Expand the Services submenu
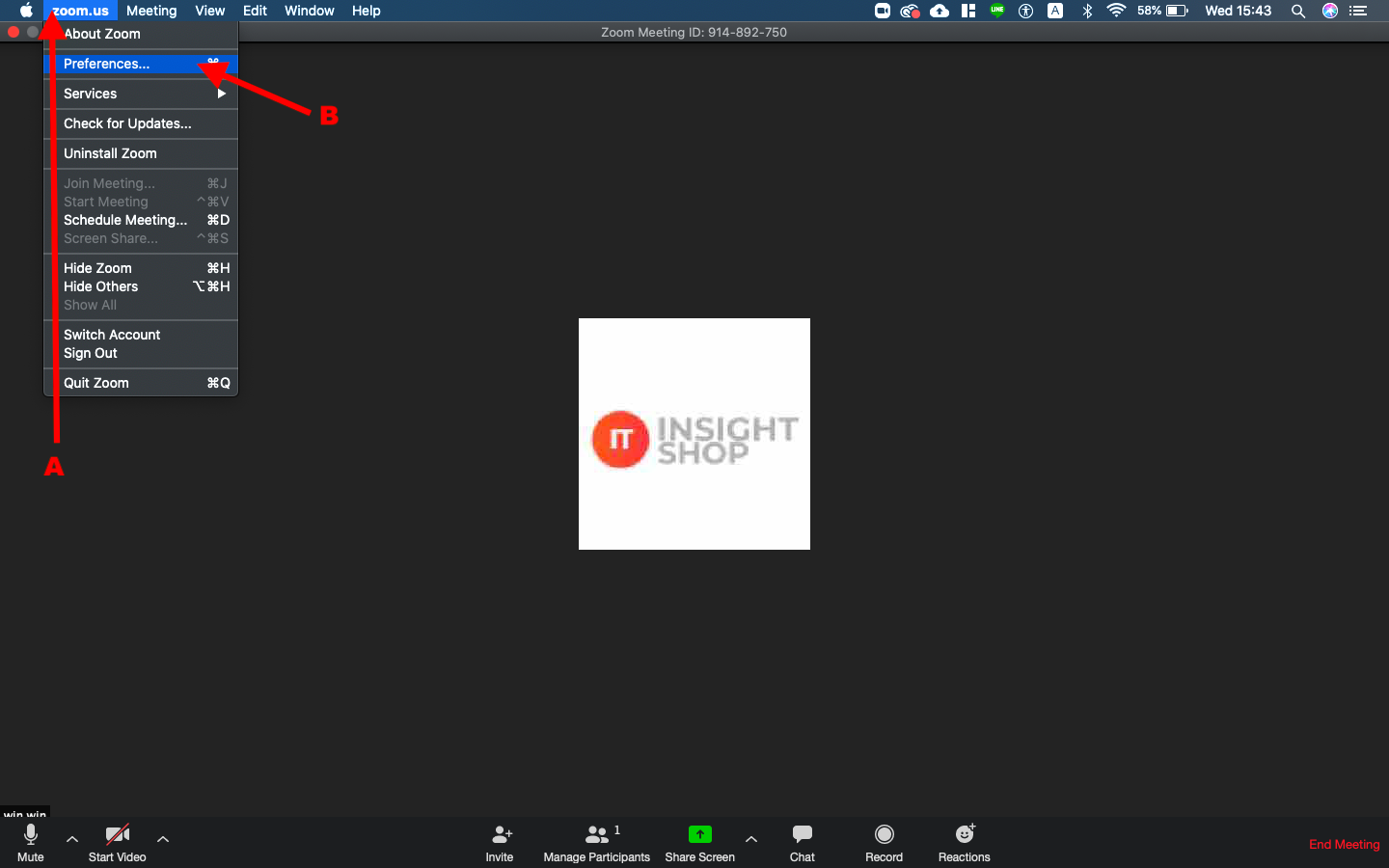1389x868 pixels. pos(141,94)
